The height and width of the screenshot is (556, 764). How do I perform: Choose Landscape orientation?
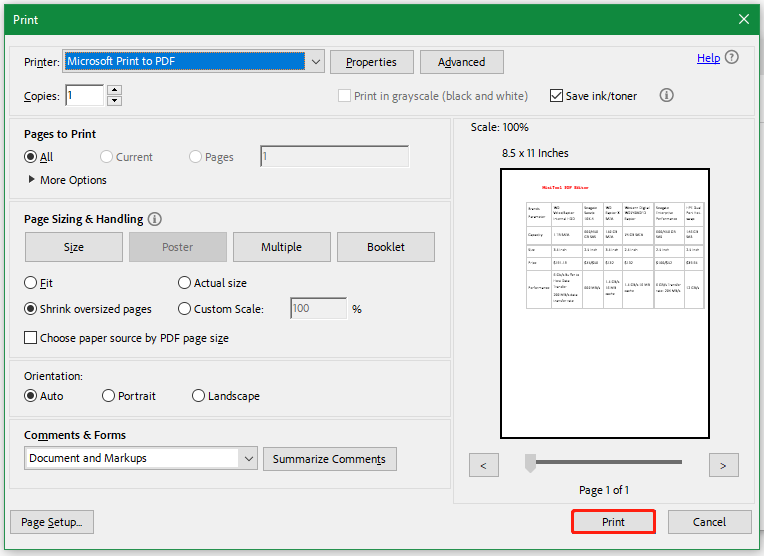tap(198, 396)
